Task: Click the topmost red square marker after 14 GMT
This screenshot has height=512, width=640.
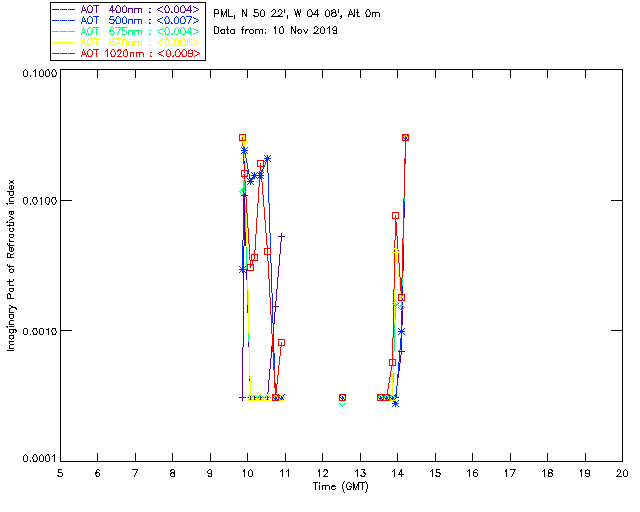Action: tap(405, 138)
